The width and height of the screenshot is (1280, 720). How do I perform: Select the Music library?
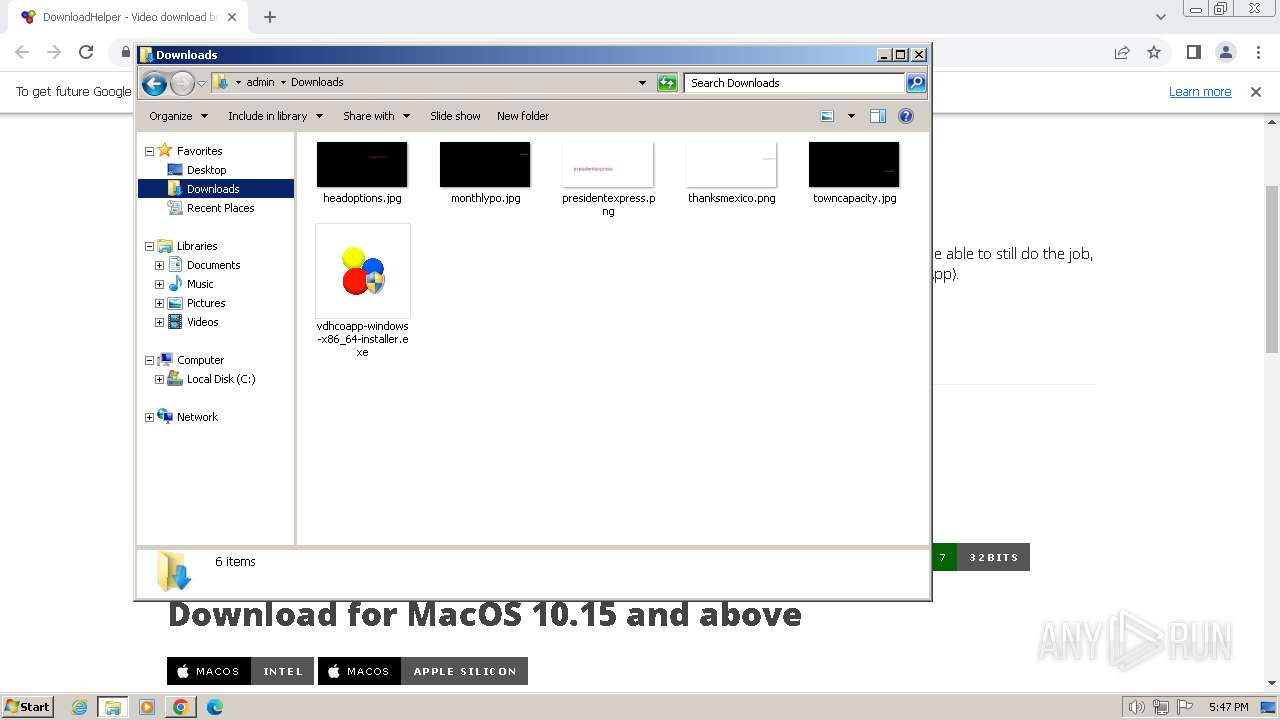tap(200, 284)
